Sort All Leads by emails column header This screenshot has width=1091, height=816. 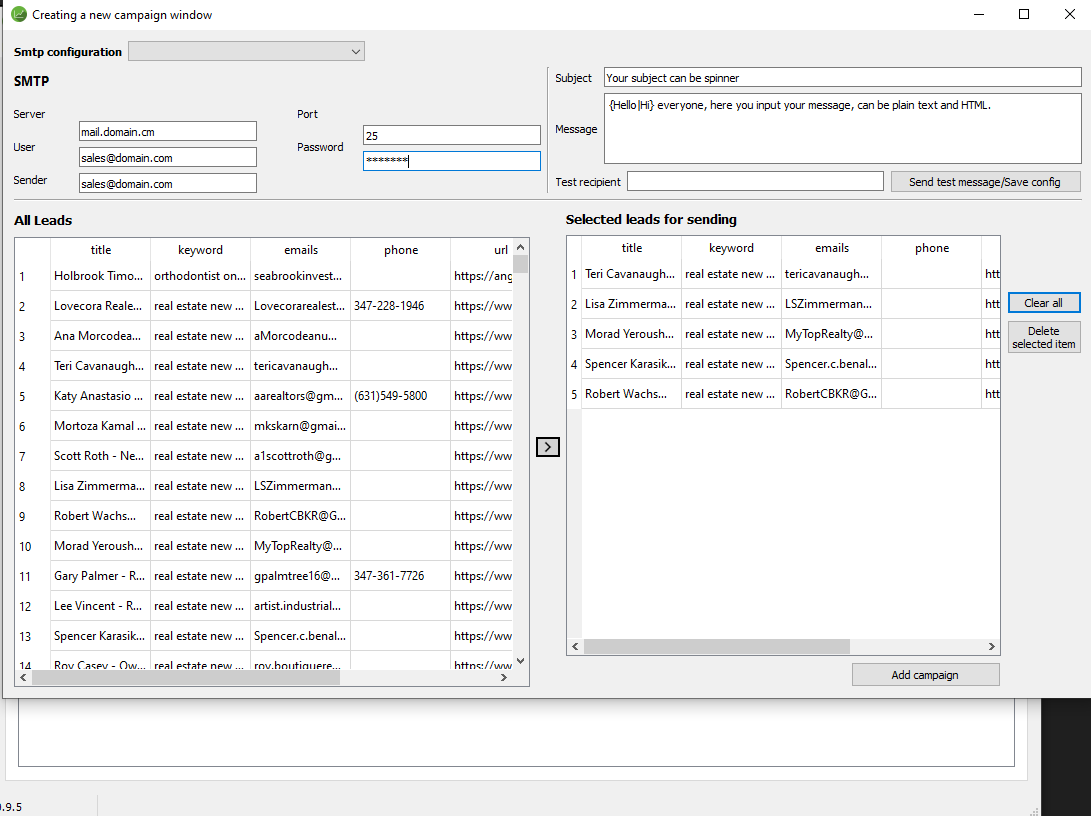pos(300,250)
